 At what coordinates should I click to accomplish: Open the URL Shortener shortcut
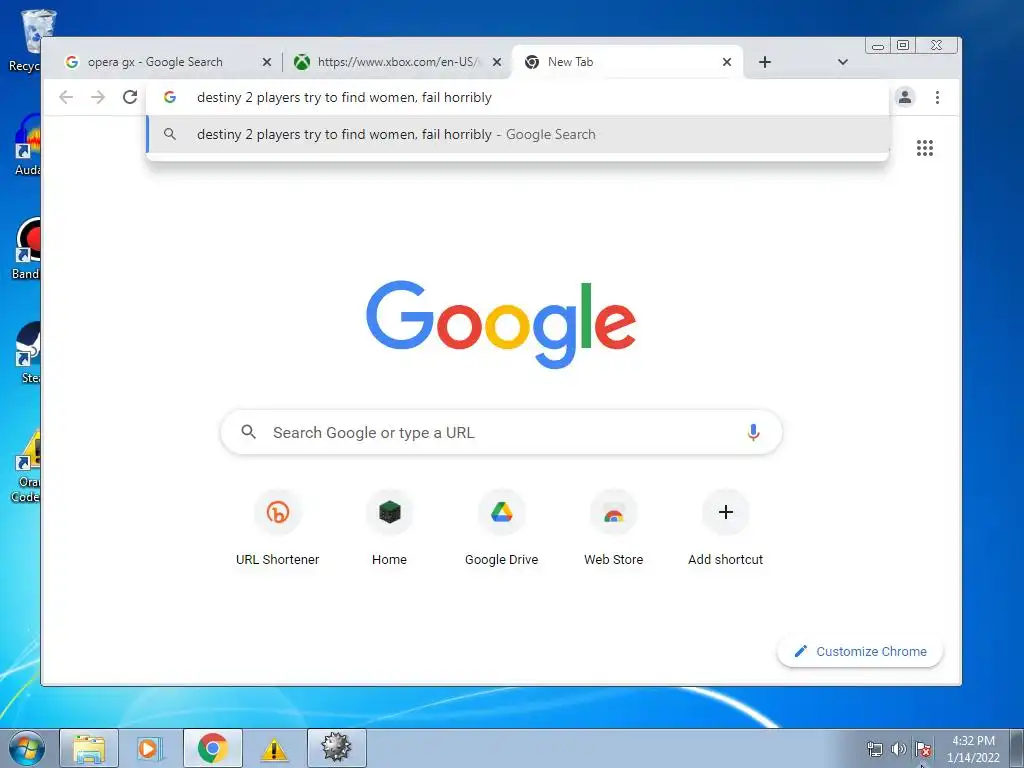(278, 529)
